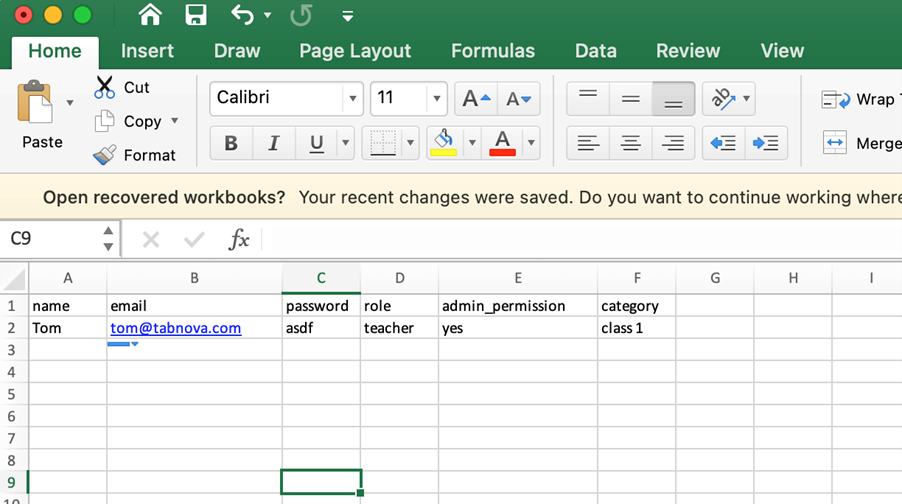Viewport: 902px width, 504px height.
Task: Open Customize Quick Access Toolbar arrow
Action: 347,16
